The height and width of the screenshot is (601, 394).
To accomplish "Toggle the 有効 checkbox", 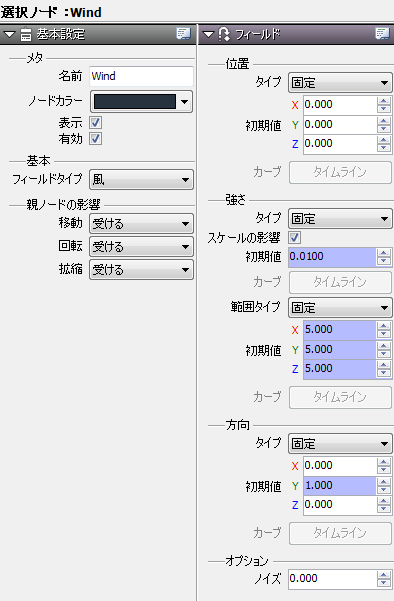I will [x=95, y=138].
